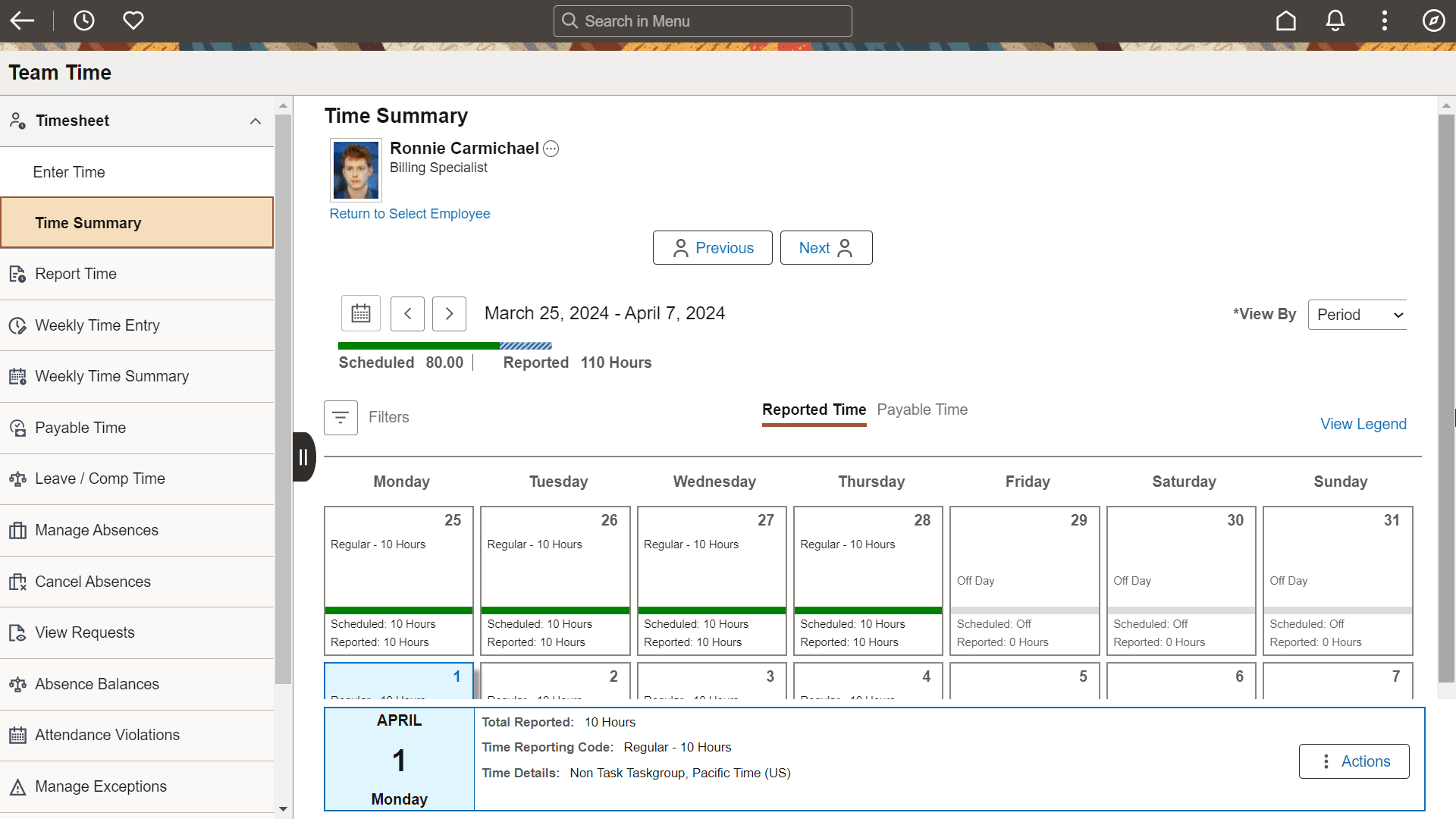Screen dimensions: 1456x819
Task: Open the Timesheet calendar picker icon
Action: [x=360, y=313]
